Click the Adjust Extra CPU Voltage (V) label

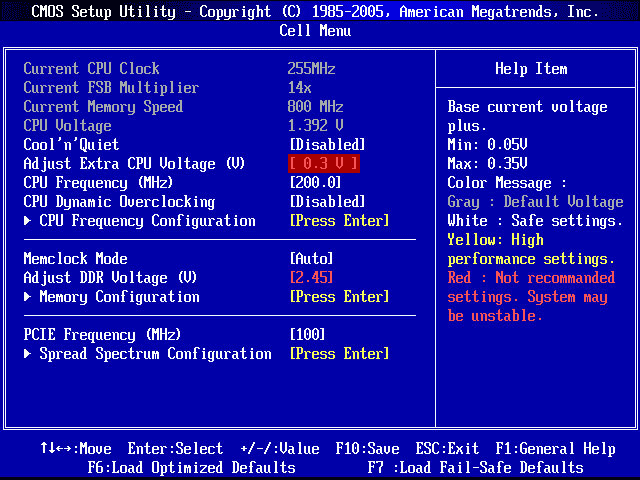(x=134, y=164)
